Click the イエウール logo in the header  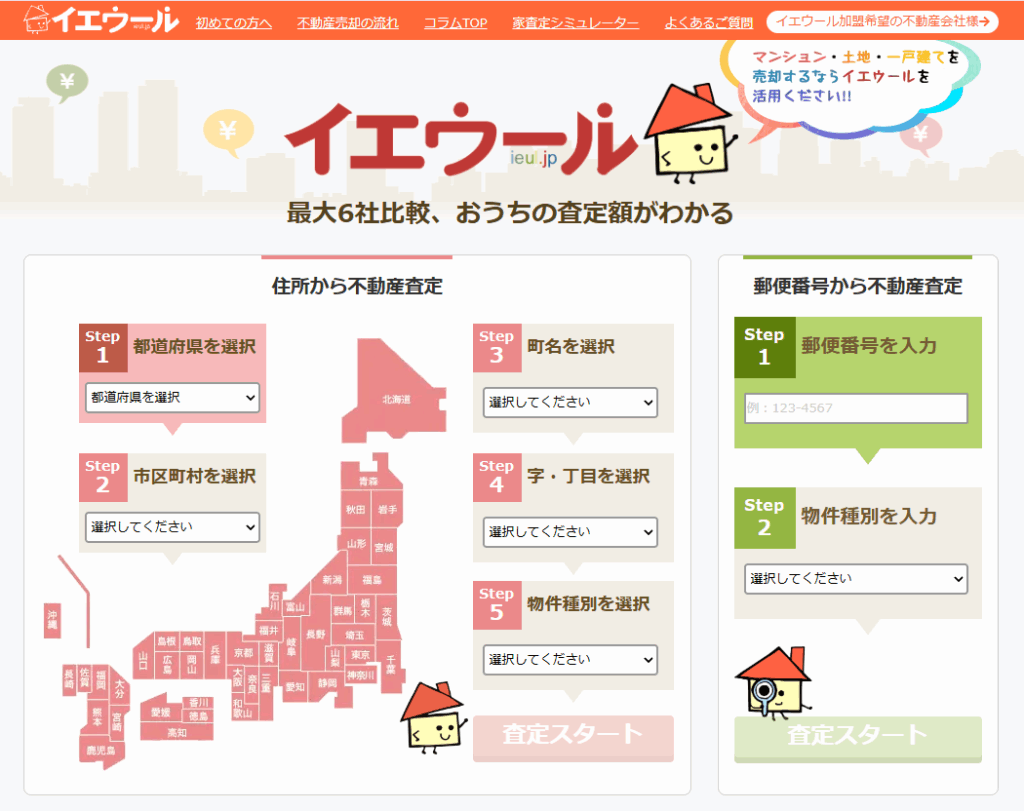101,20
